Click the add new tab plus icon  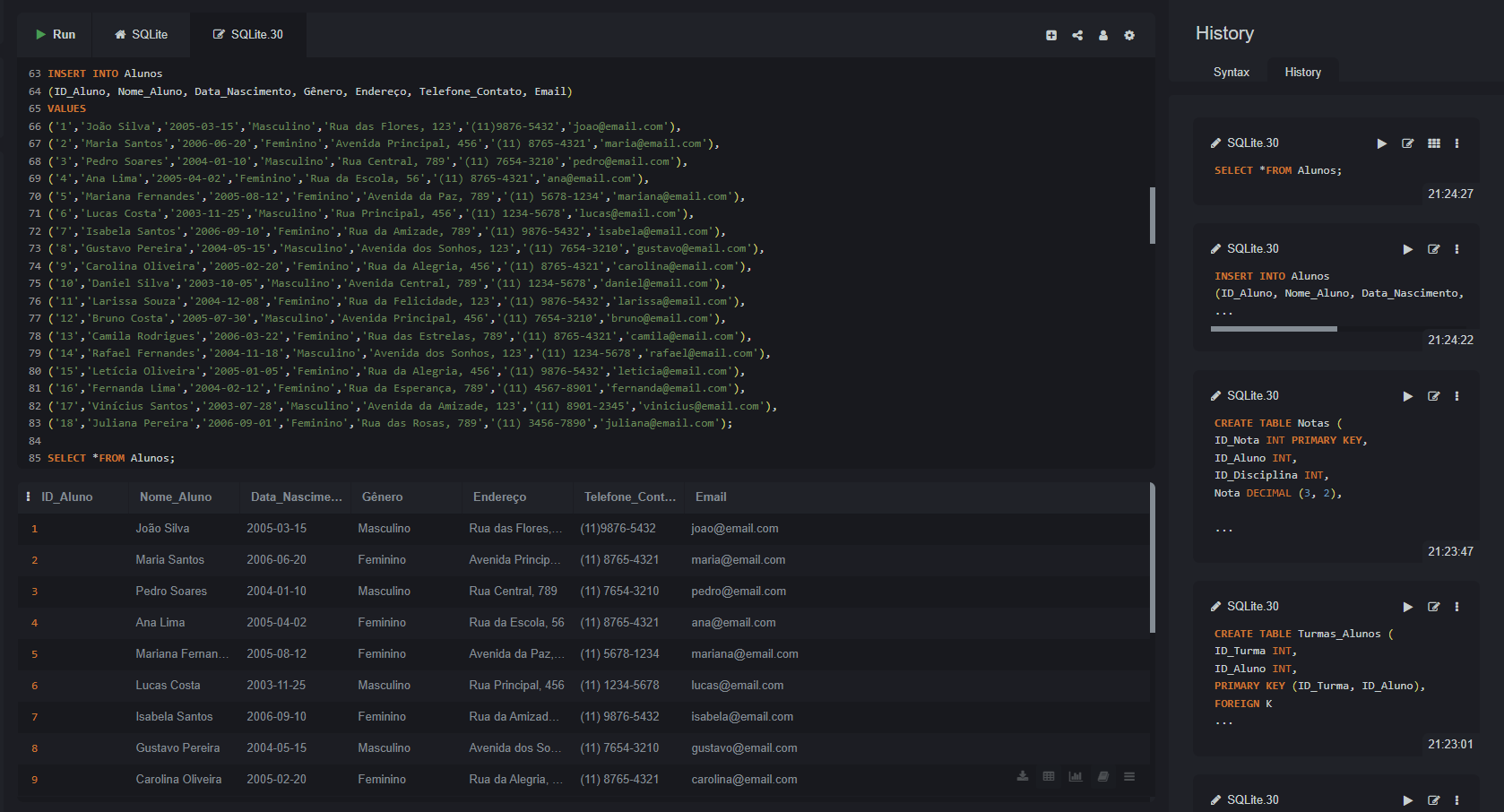pos(1050,36)
